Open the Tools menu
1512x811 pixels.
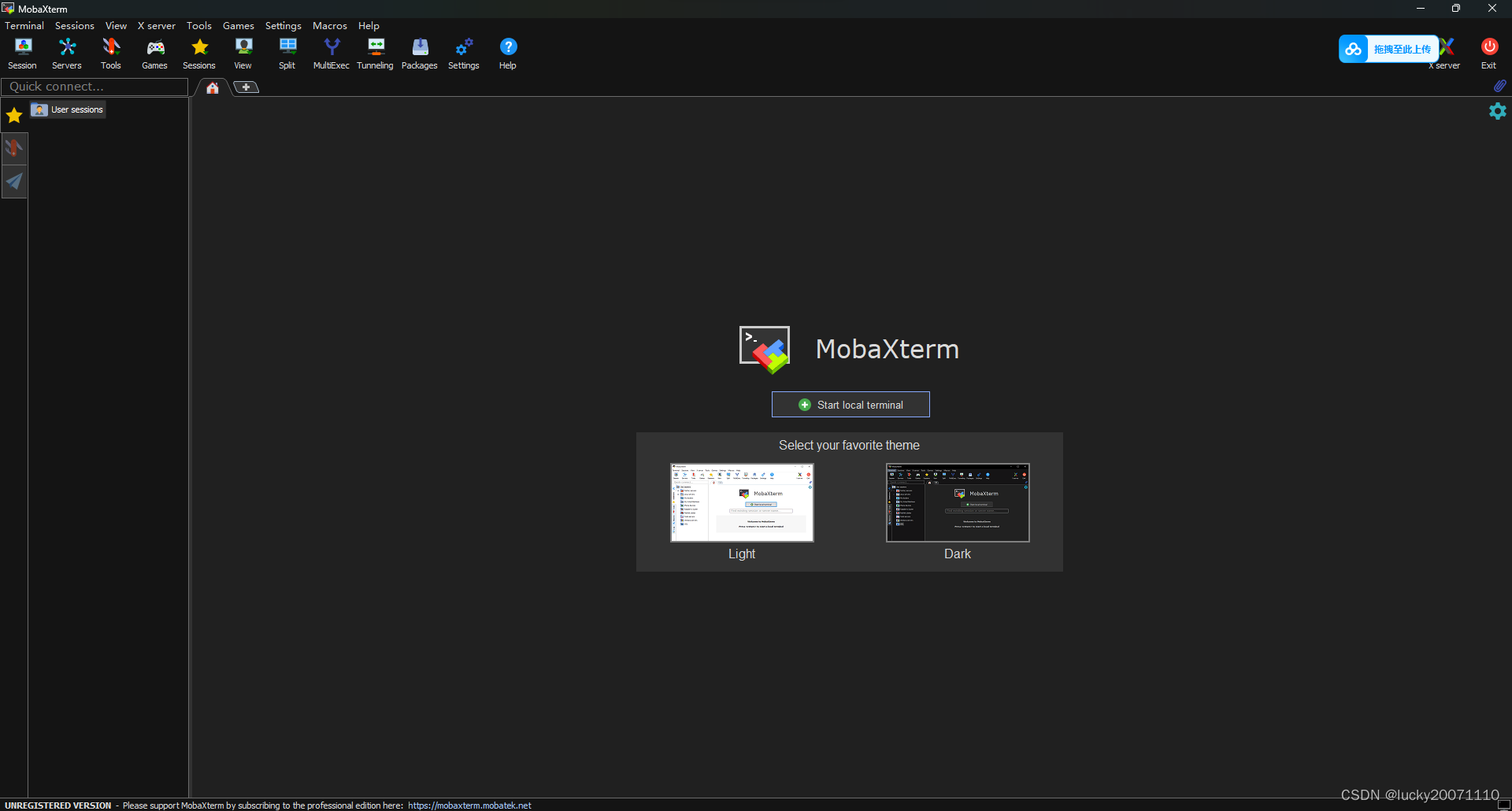[199, 26]
